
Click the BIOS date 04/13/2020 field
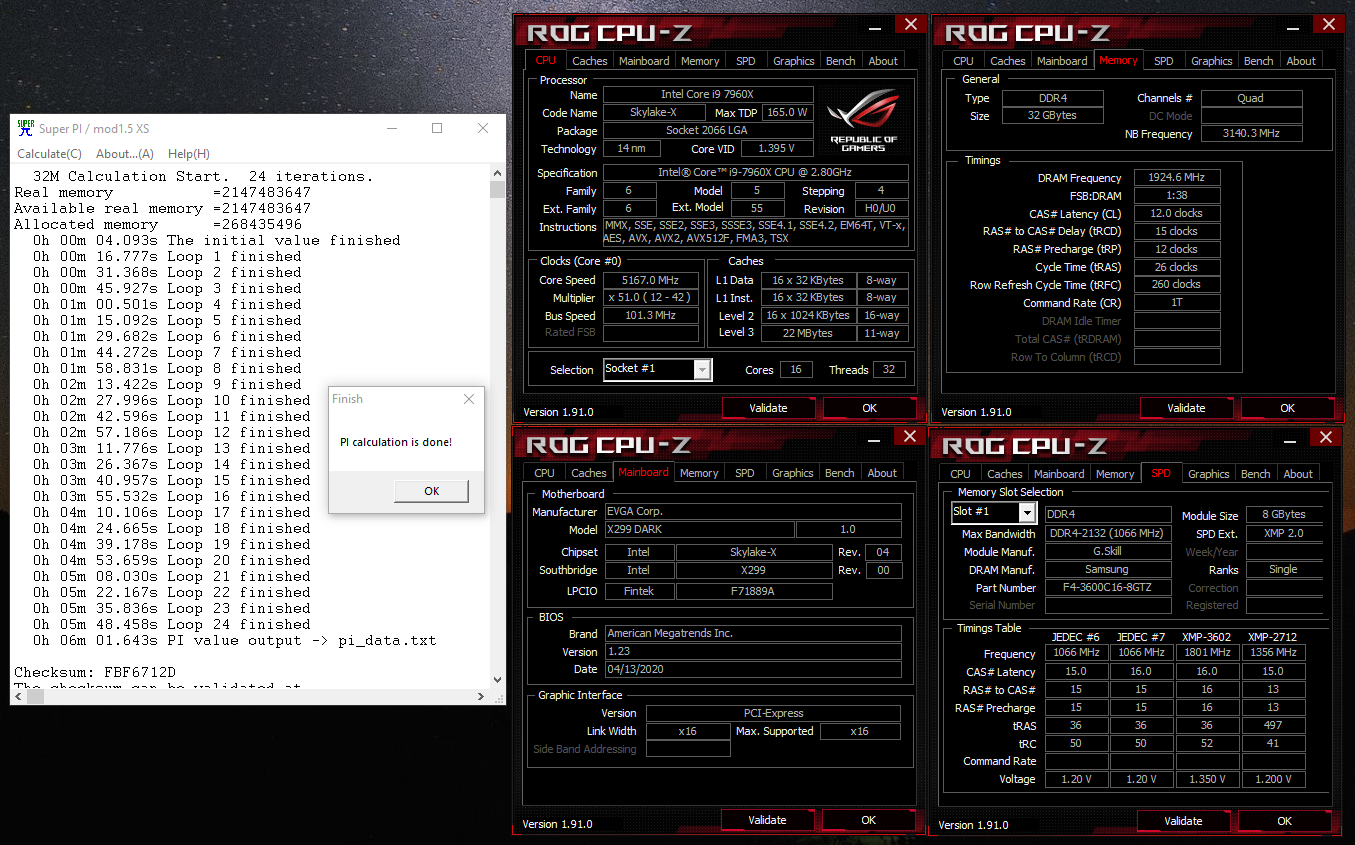[753, 669]
